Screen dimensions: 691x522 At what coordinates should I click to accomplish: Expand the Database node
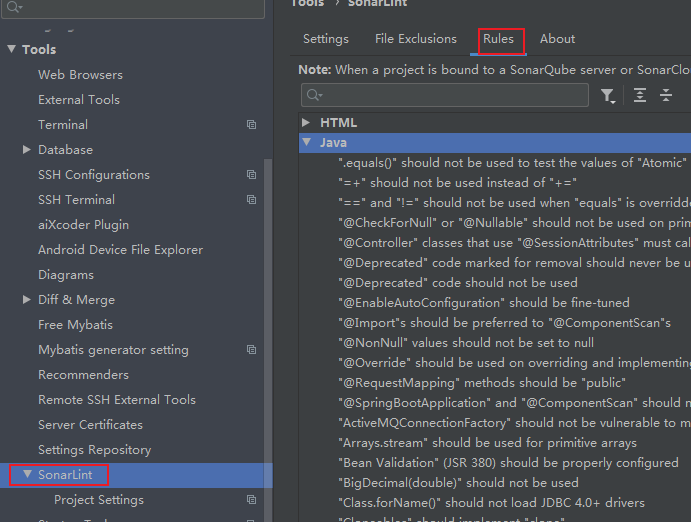click(x=27, y=150)
